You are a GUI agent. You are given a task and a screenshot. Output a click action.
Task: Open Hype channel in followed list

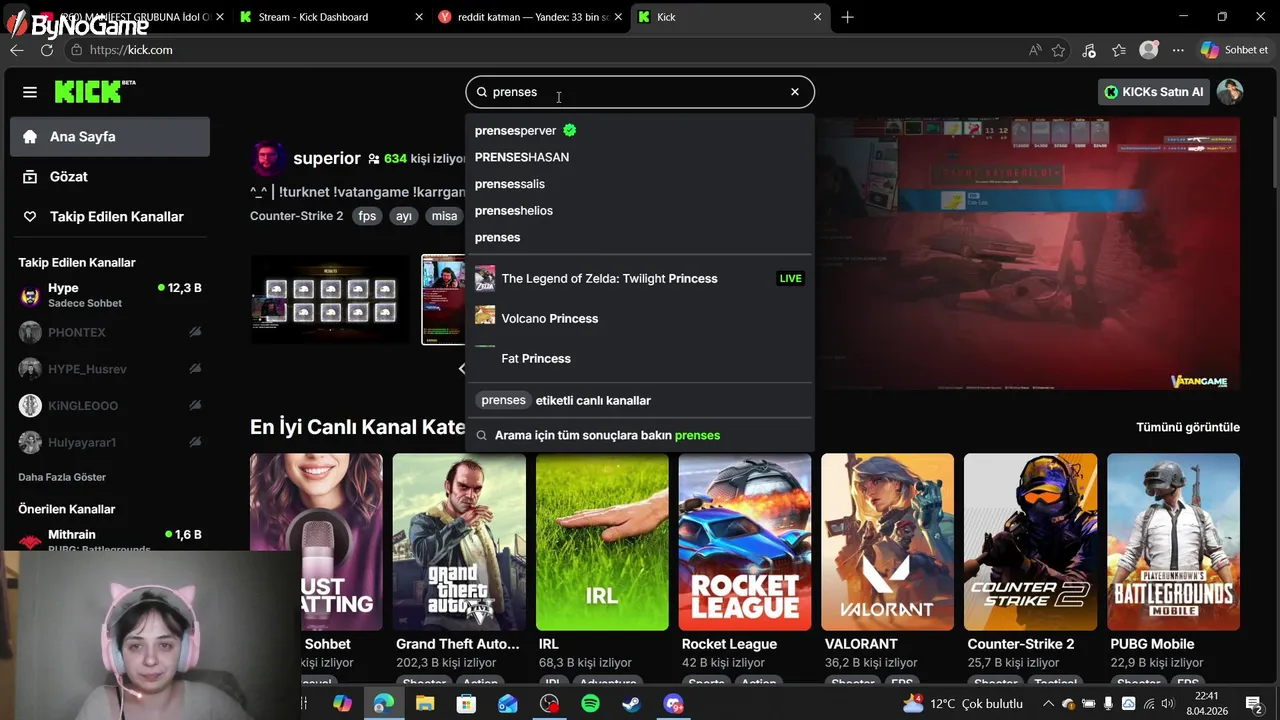click(x=110, y=295)
